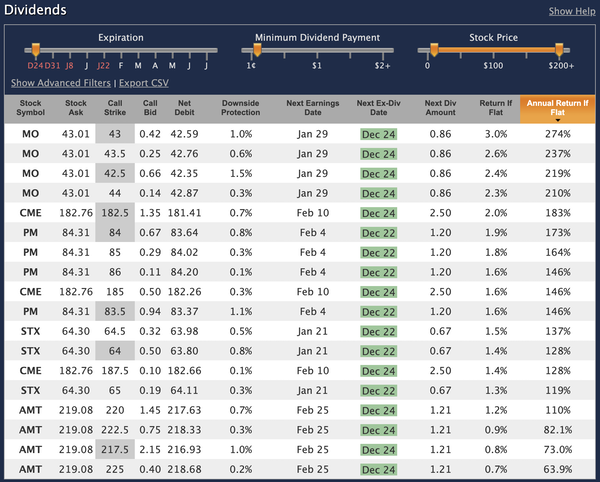
Task: Click call strike 222.5 for AMT
Action: pyautogui.click(x=115, y=430)
